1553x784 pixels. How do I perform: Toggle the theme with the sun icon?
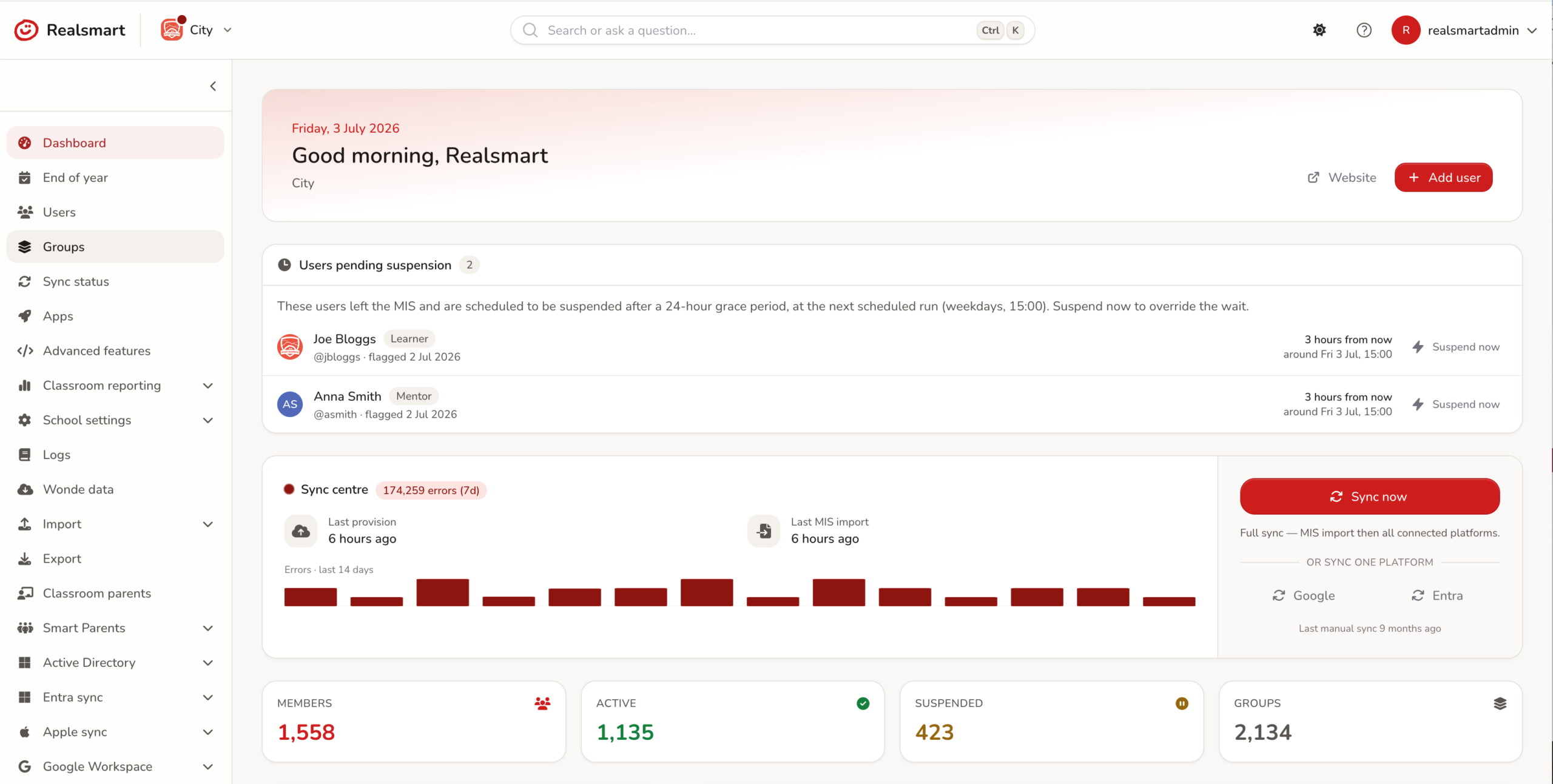point(1319,30)
